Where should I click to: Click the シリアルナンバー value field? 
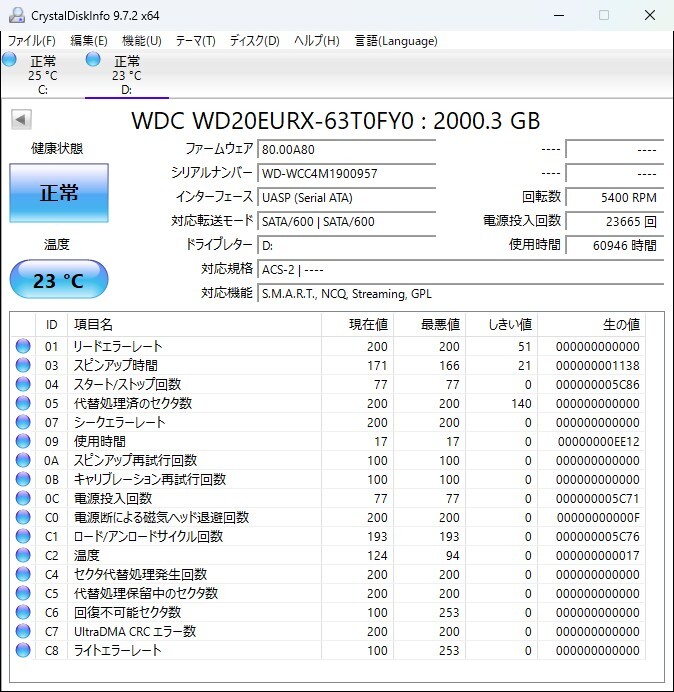pyautogui.click(x=346, y=173)
